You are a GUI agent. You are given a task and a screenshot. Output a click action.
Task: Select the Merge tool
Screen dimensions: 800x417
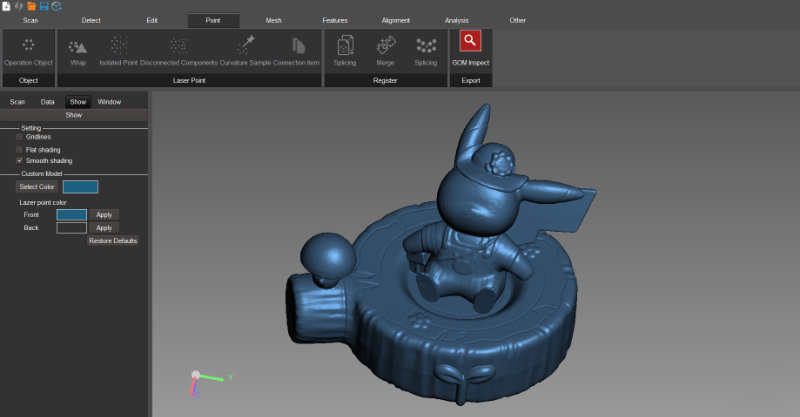pos(385,52)
